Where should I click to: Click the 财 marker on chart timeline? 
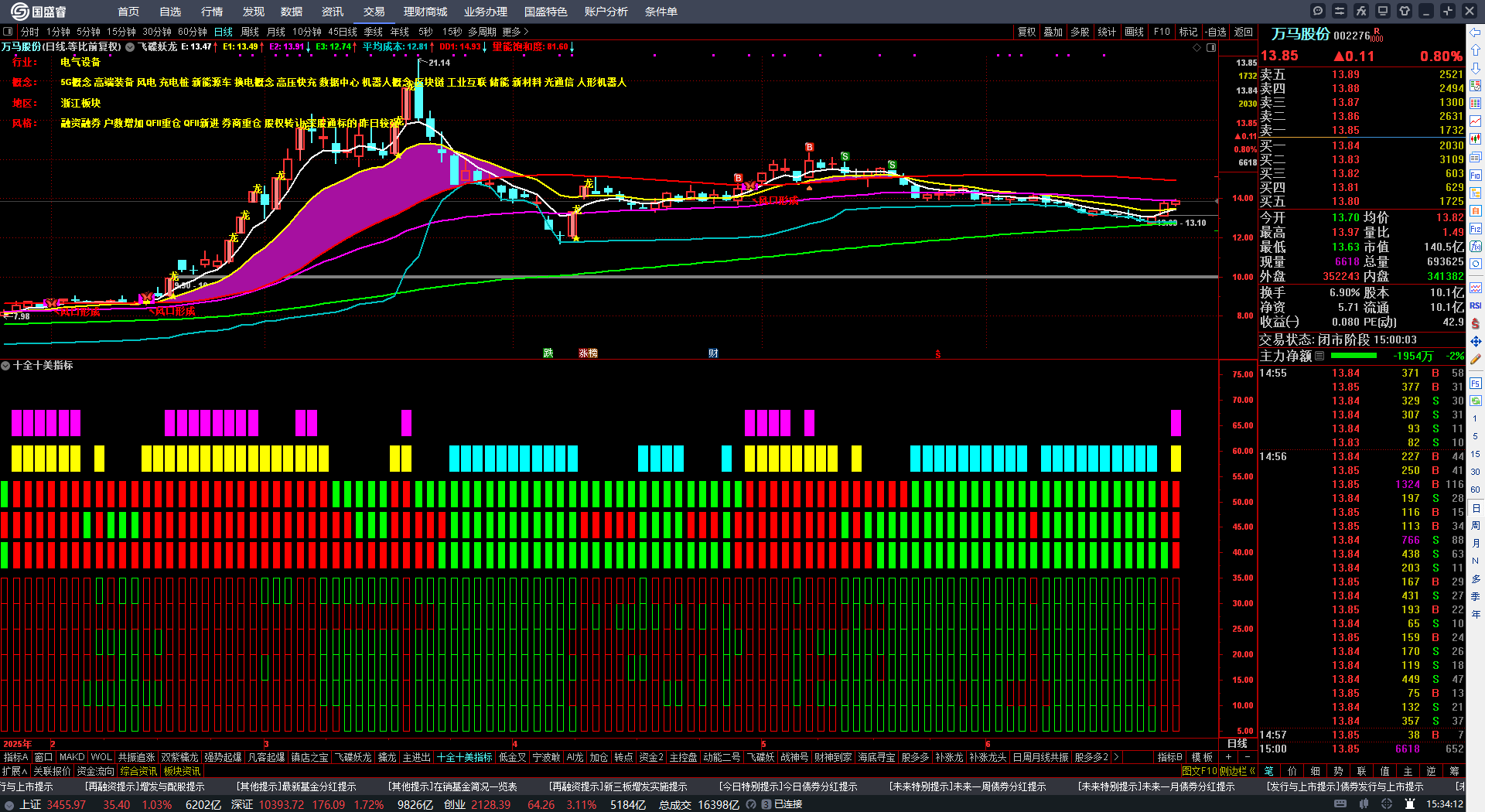pos(713,353)
